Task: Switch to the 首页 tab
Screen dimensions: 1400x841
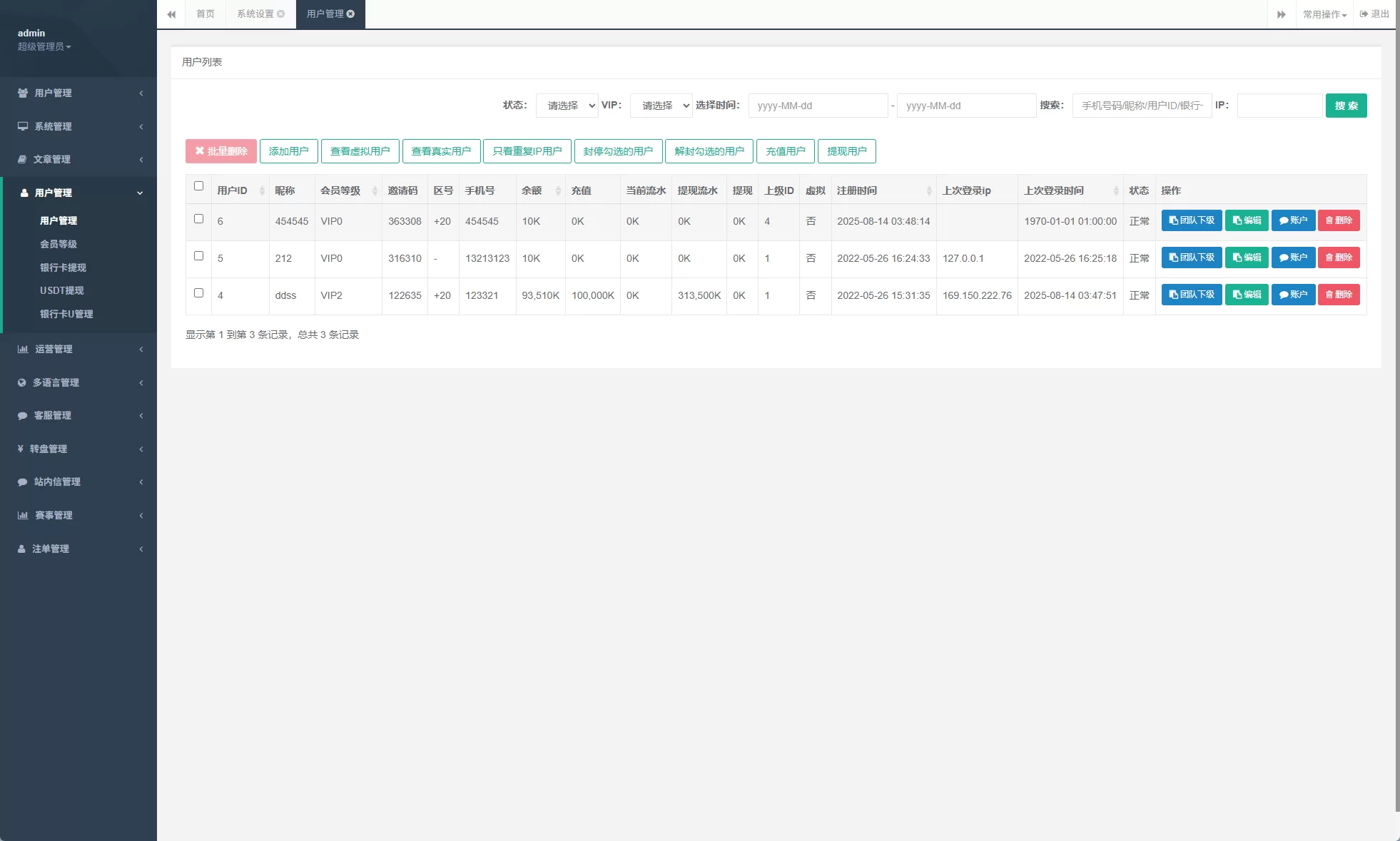Action: tap(206, 14)
